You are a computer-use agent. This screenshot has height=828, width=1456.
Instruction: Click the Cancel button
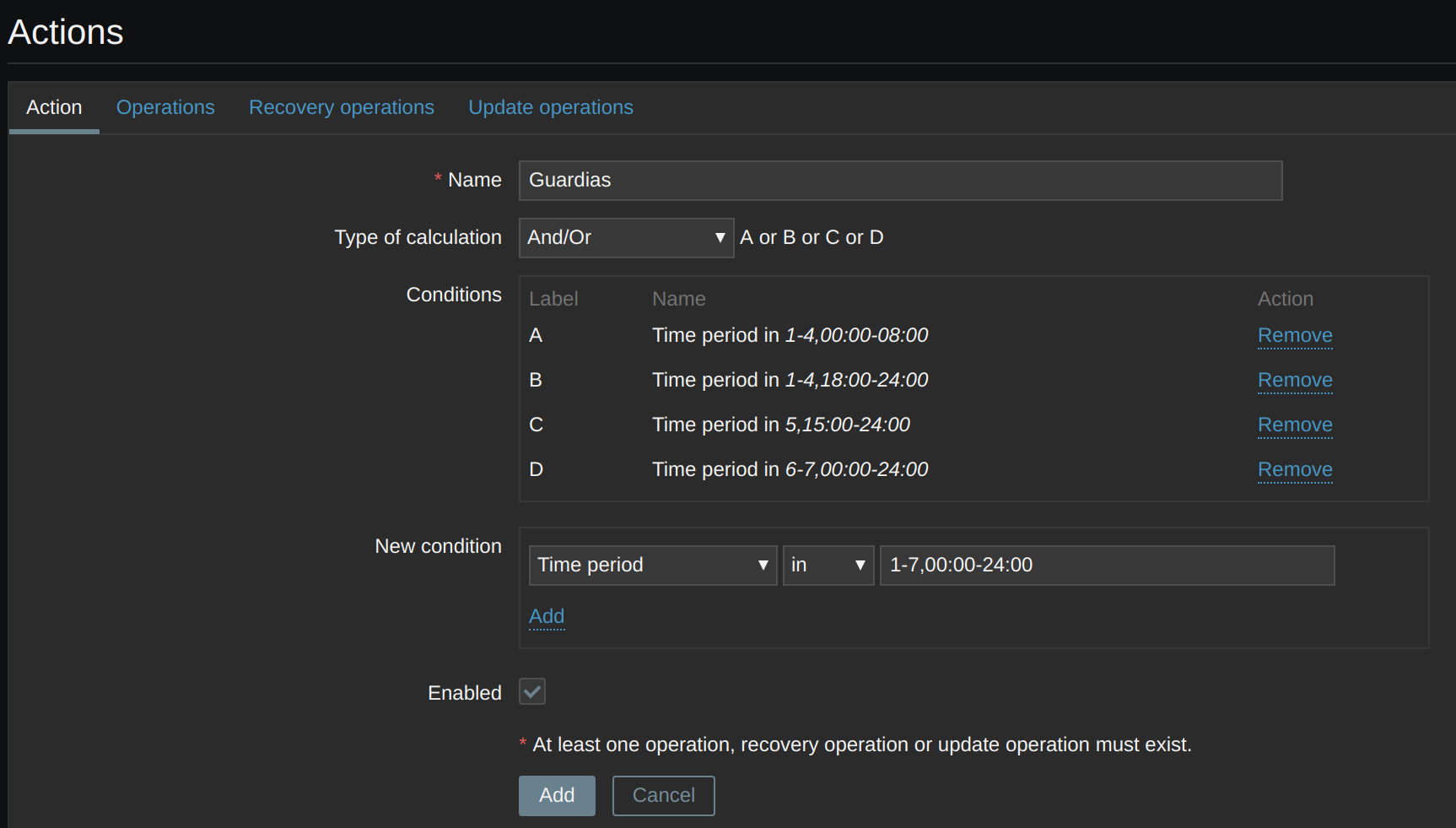click(663, 796)
